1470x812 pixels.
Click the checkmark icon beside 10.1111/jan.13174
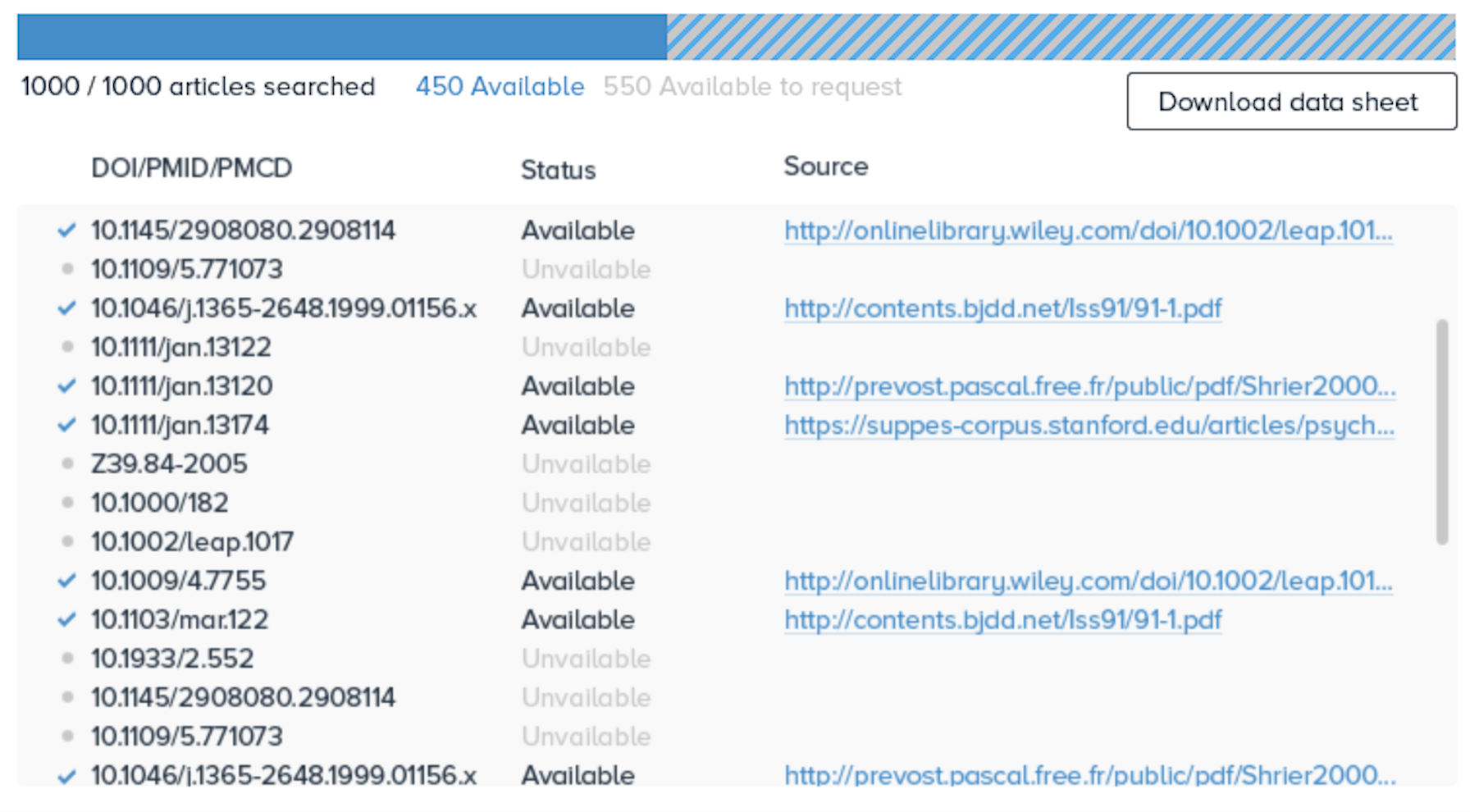(67, 425)
